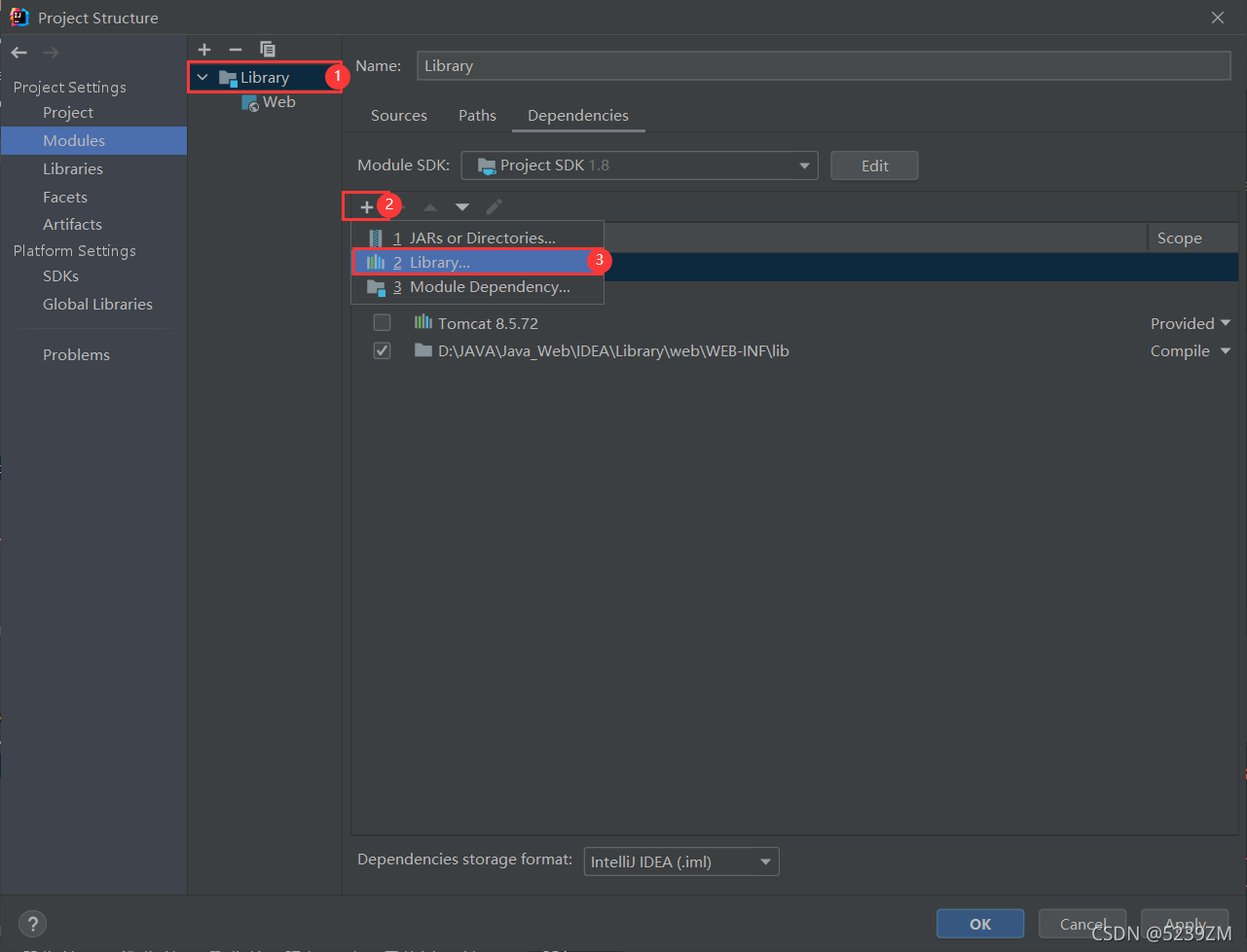The width and height of the screenshot is (1247, 952).
Task: Add a new module with the plus icon
Action: 204,49
